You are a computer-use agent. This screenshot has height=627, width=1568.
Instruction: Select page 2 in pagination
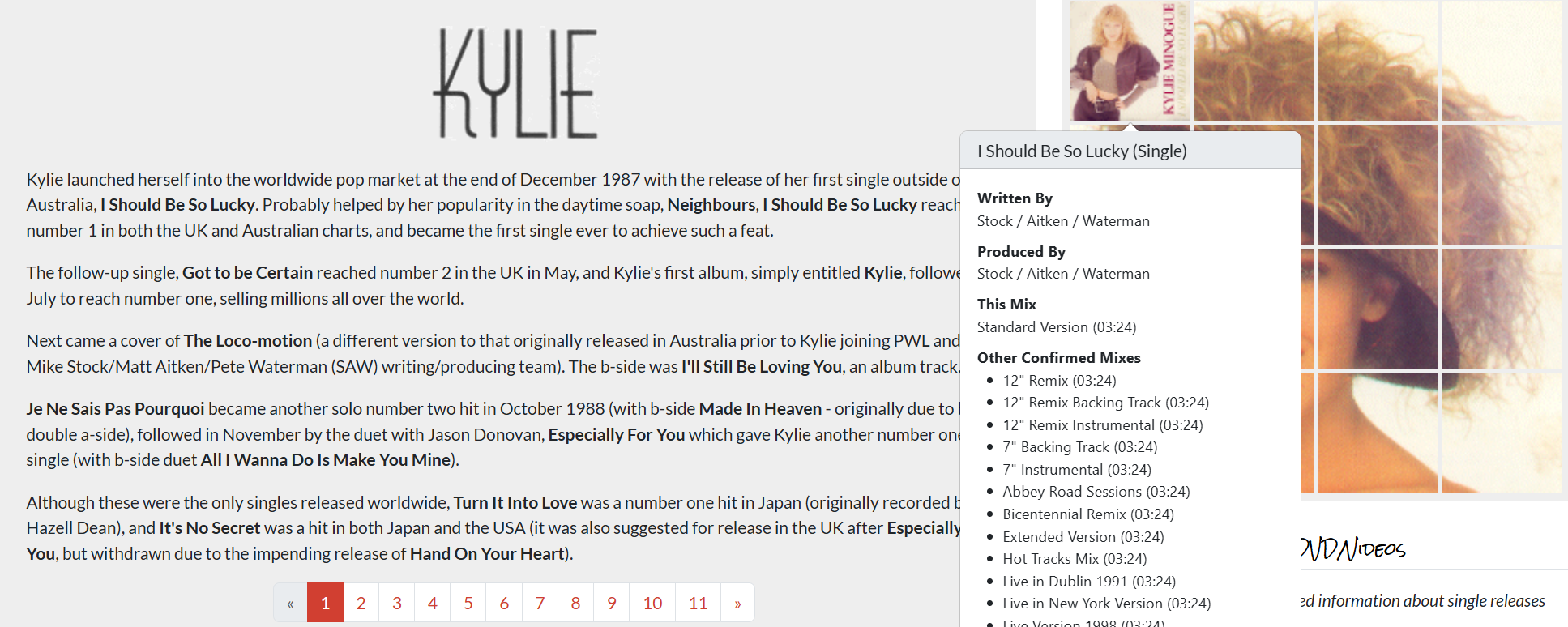(x=361, y=603)
